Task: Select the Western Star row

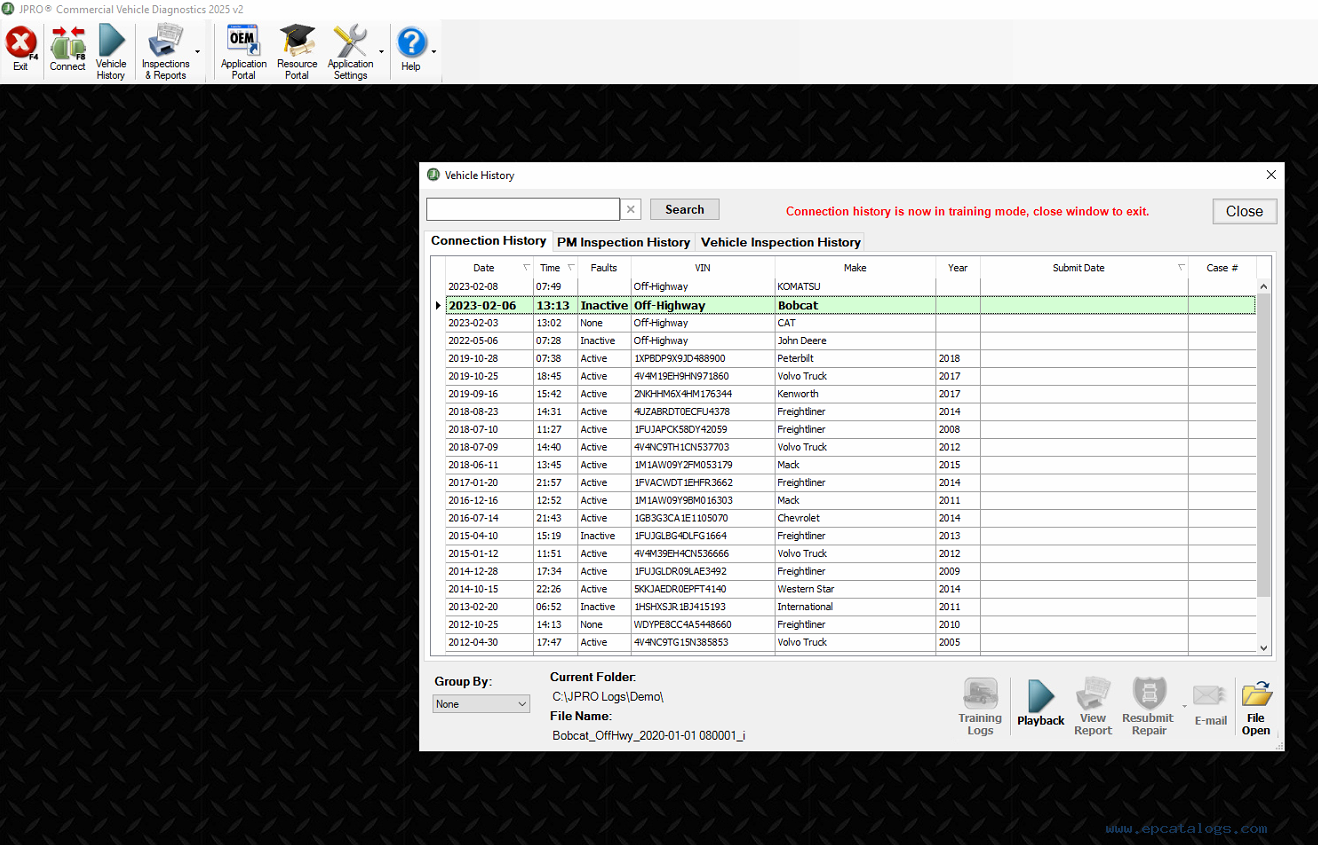Action: [850, 589]
